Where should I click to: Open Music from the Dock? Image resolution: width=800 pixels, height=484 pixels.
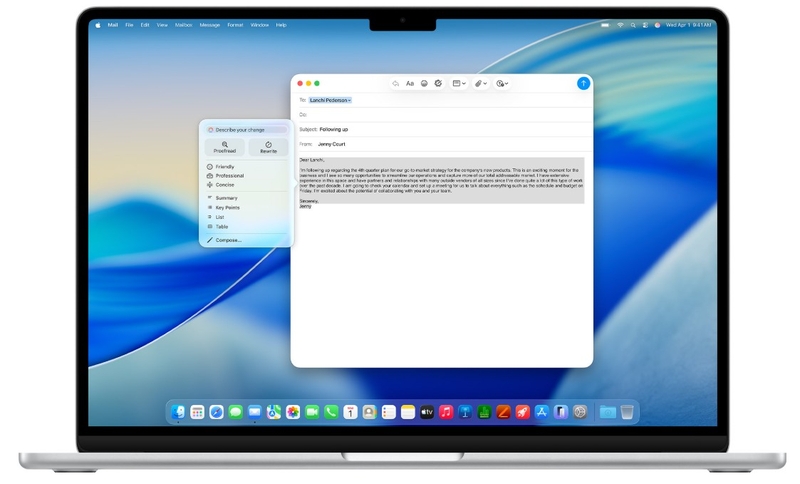click(446, 412)
